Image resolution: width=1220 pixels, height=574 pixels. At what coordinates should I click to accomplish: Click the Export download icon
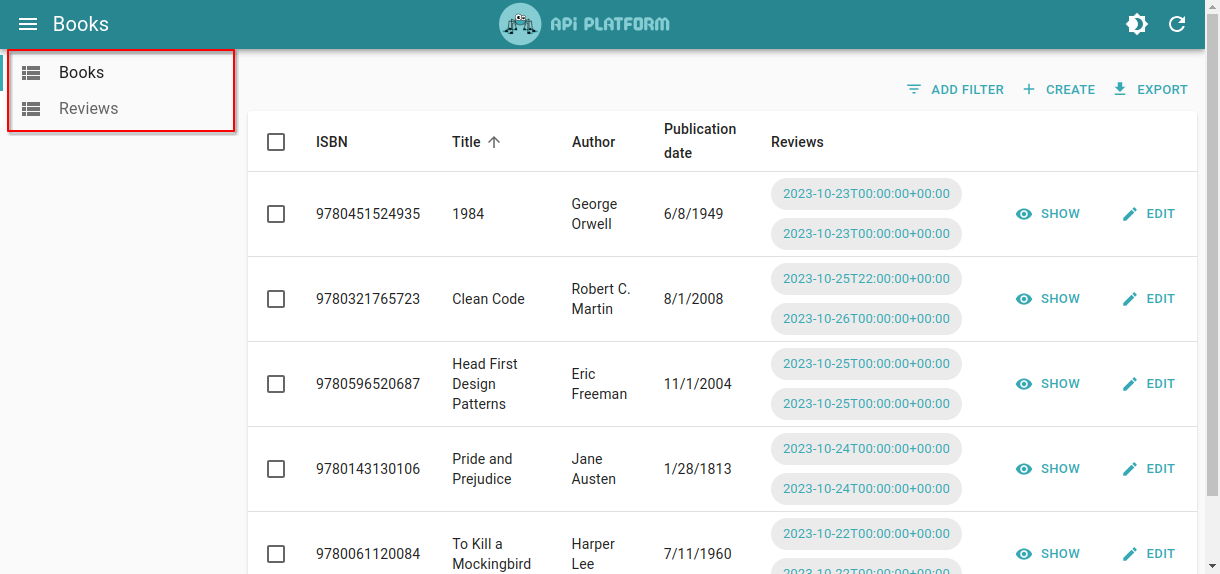(x=1120, y=89)
